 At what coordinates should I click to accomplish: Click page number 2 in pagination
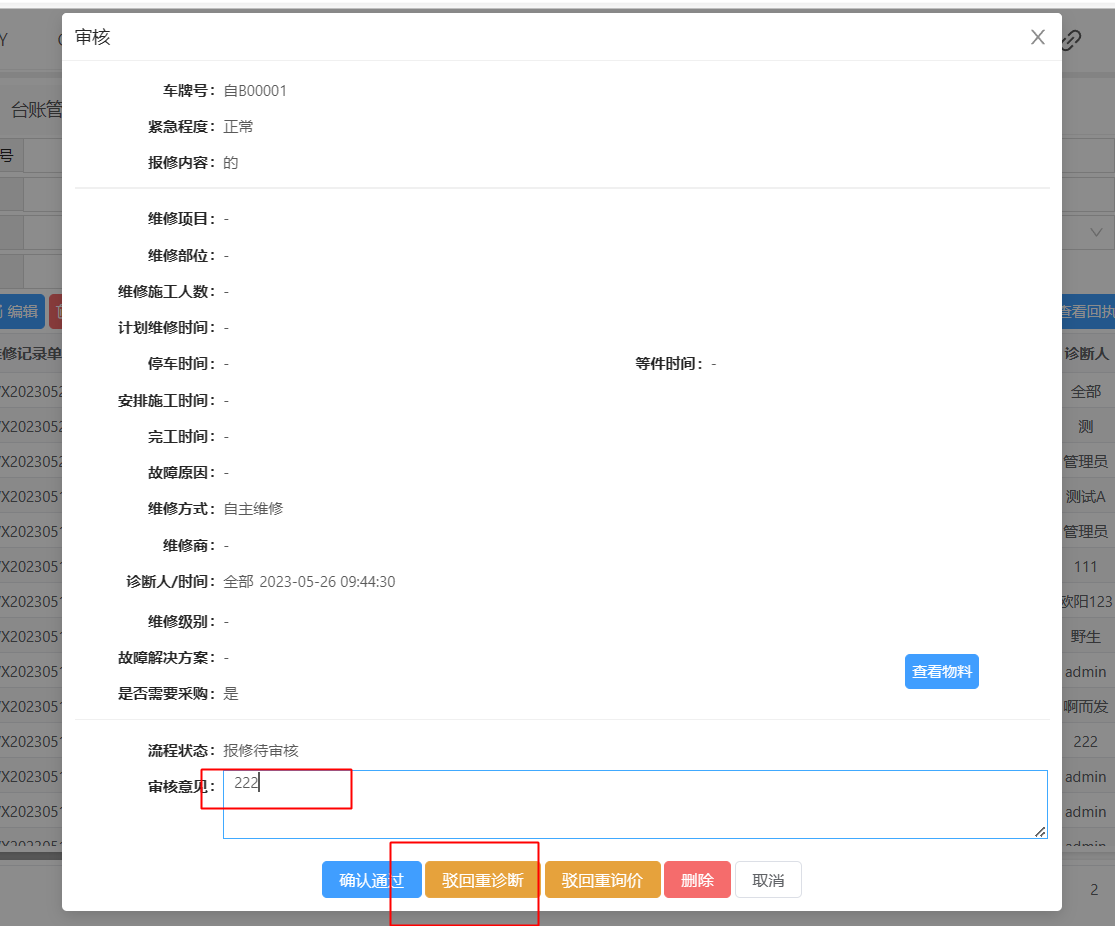1094,889
